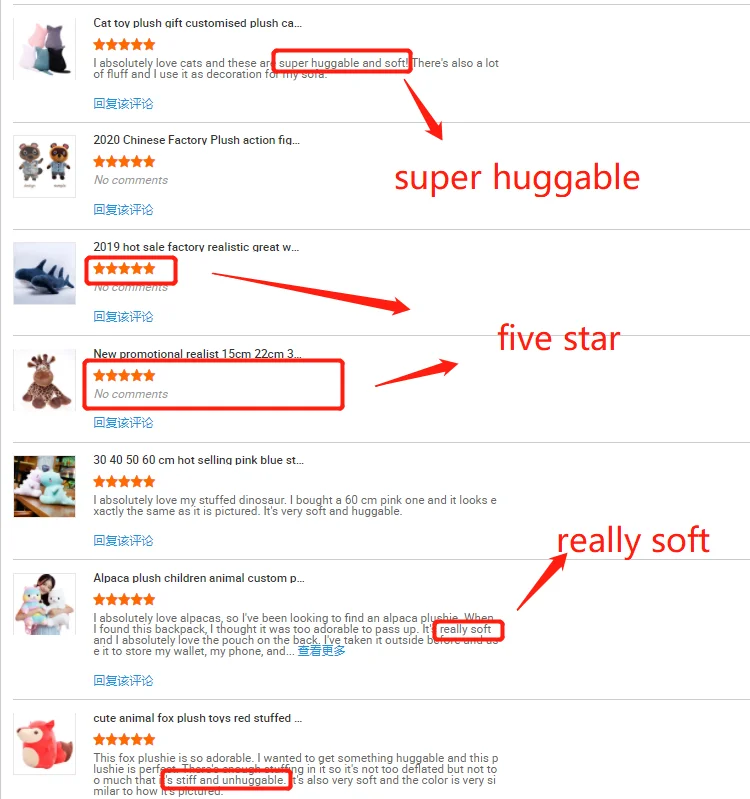The width and height of the screenshot is (750, 799).
Task: Open the cat plush toy thumbnail
Action: pos(44,49)
